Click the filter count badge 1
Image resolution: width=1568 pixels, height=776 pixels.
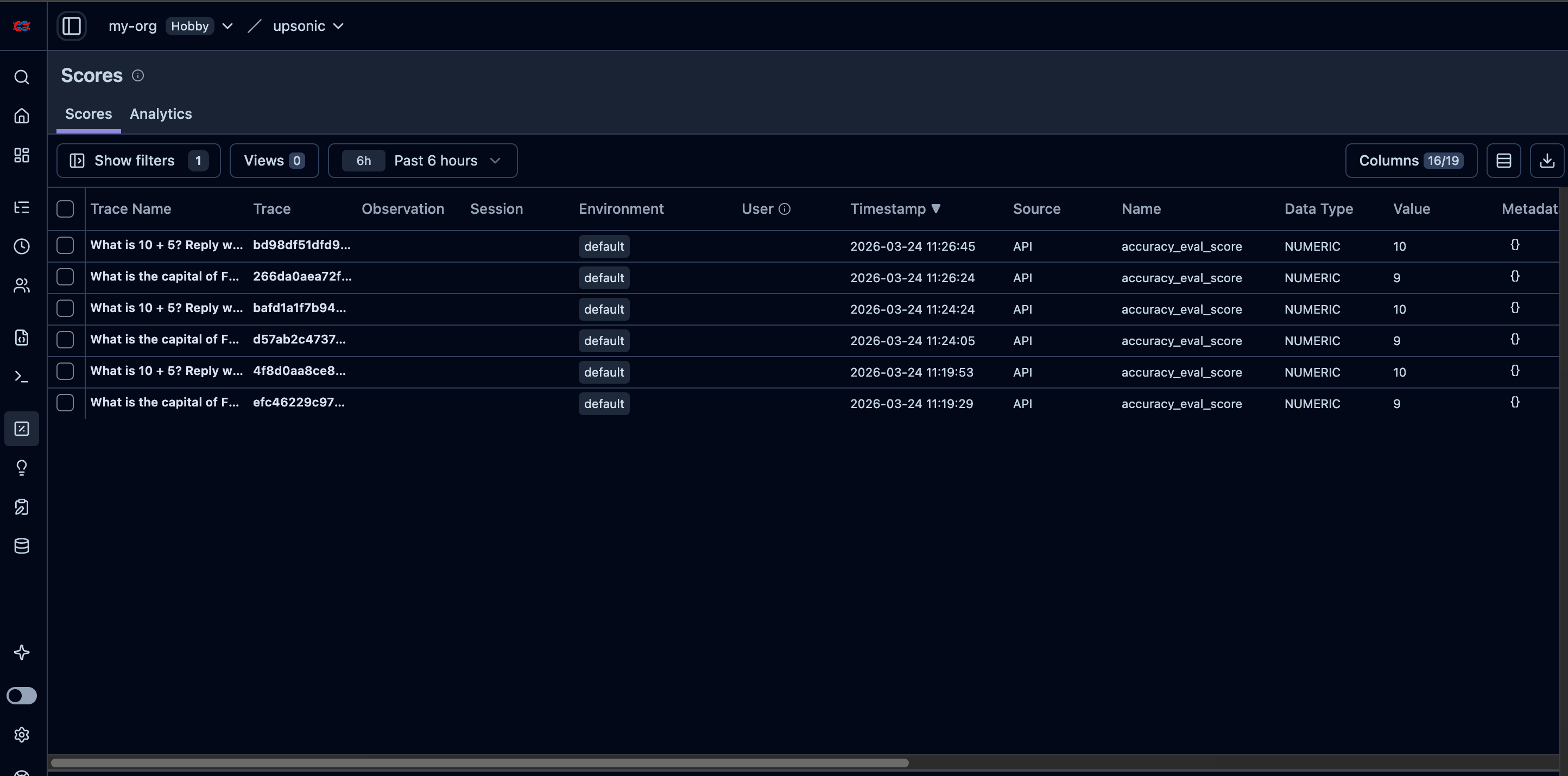point(198,161)
